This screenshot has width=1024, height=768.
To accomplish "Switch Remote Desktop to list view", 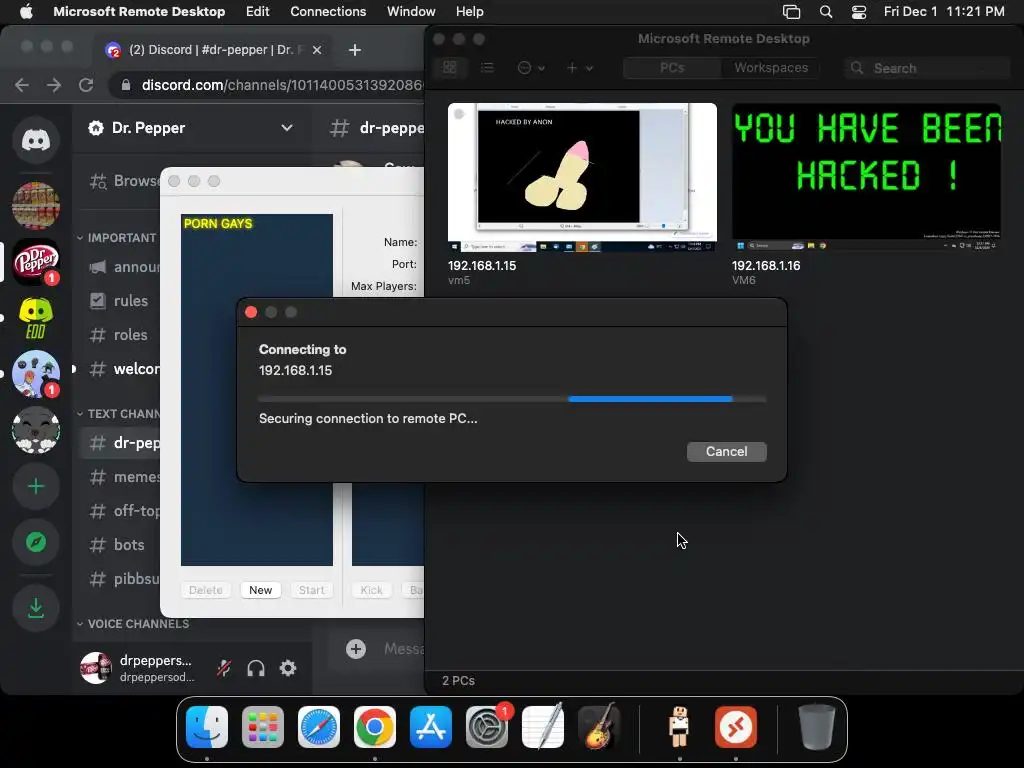I will coord(487,67).
